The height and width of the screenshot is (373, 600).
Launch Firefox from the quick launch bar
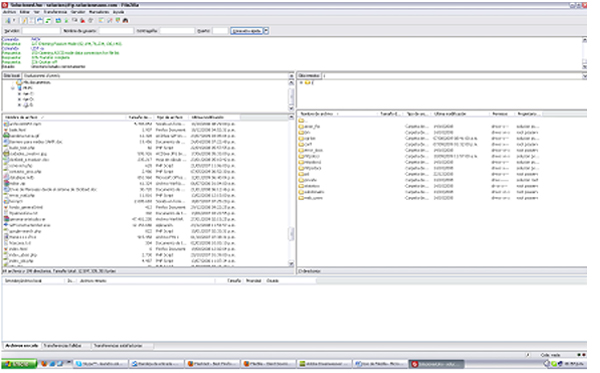44,364
